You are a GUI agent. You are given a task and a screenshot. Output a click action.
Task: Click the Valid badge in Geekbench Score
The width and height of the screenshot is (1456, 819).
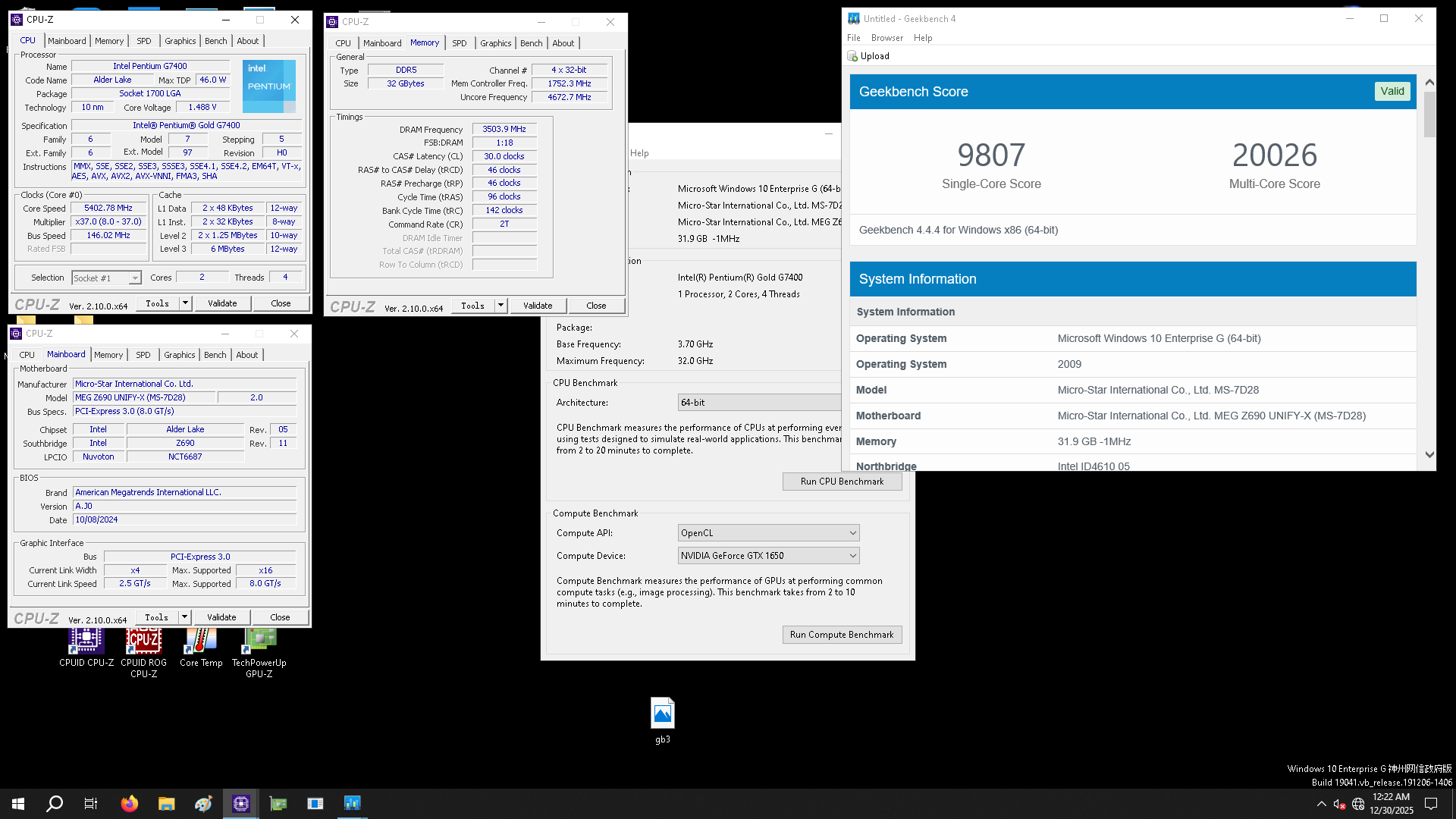pos(1392,91)
